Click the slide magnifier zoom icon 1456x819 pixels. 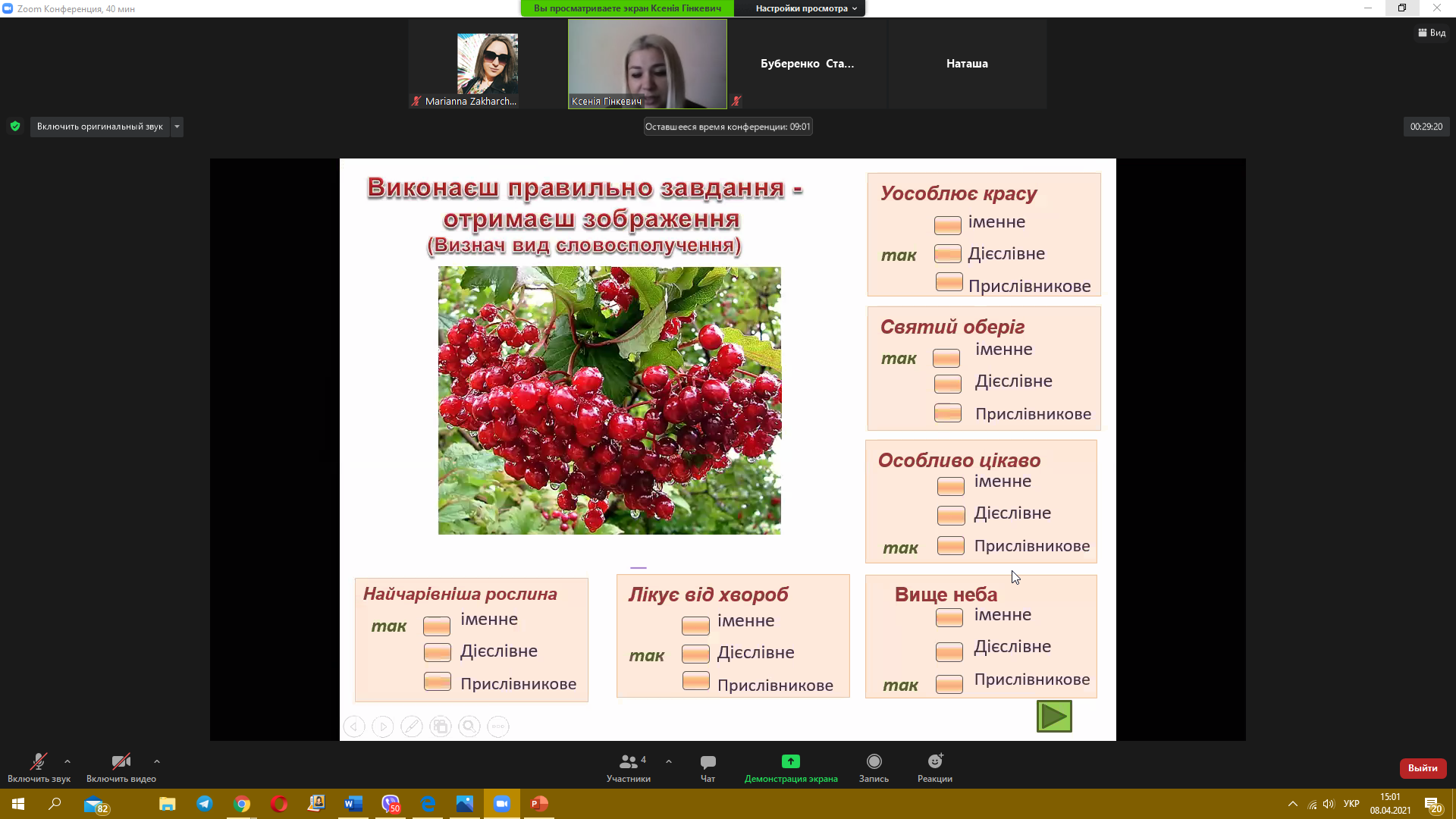469,726
